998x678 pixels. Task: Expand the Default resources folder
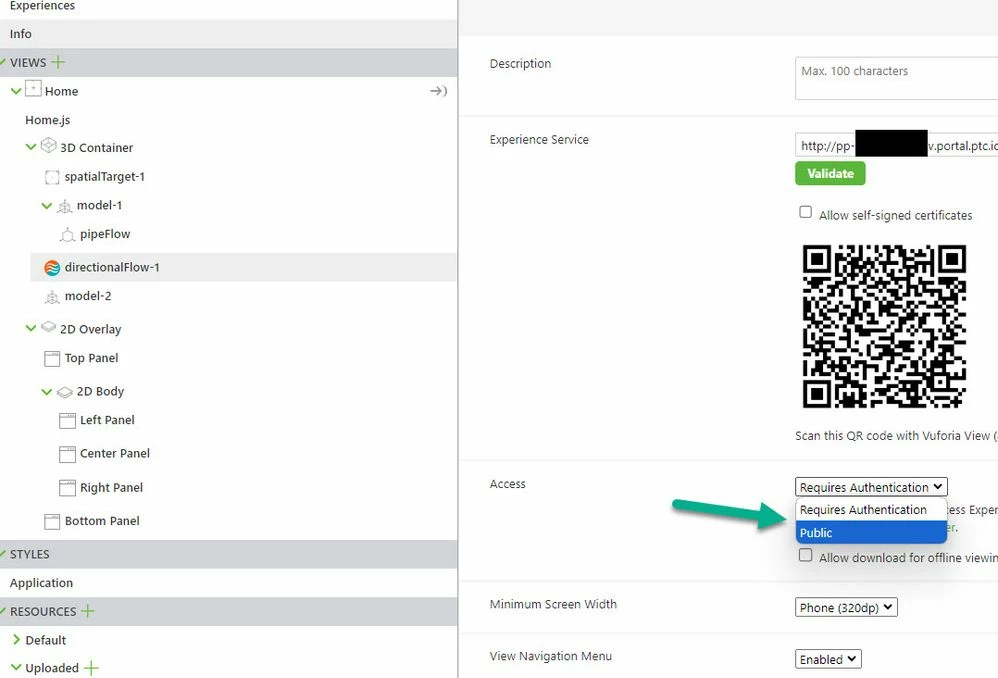(17, 640)
